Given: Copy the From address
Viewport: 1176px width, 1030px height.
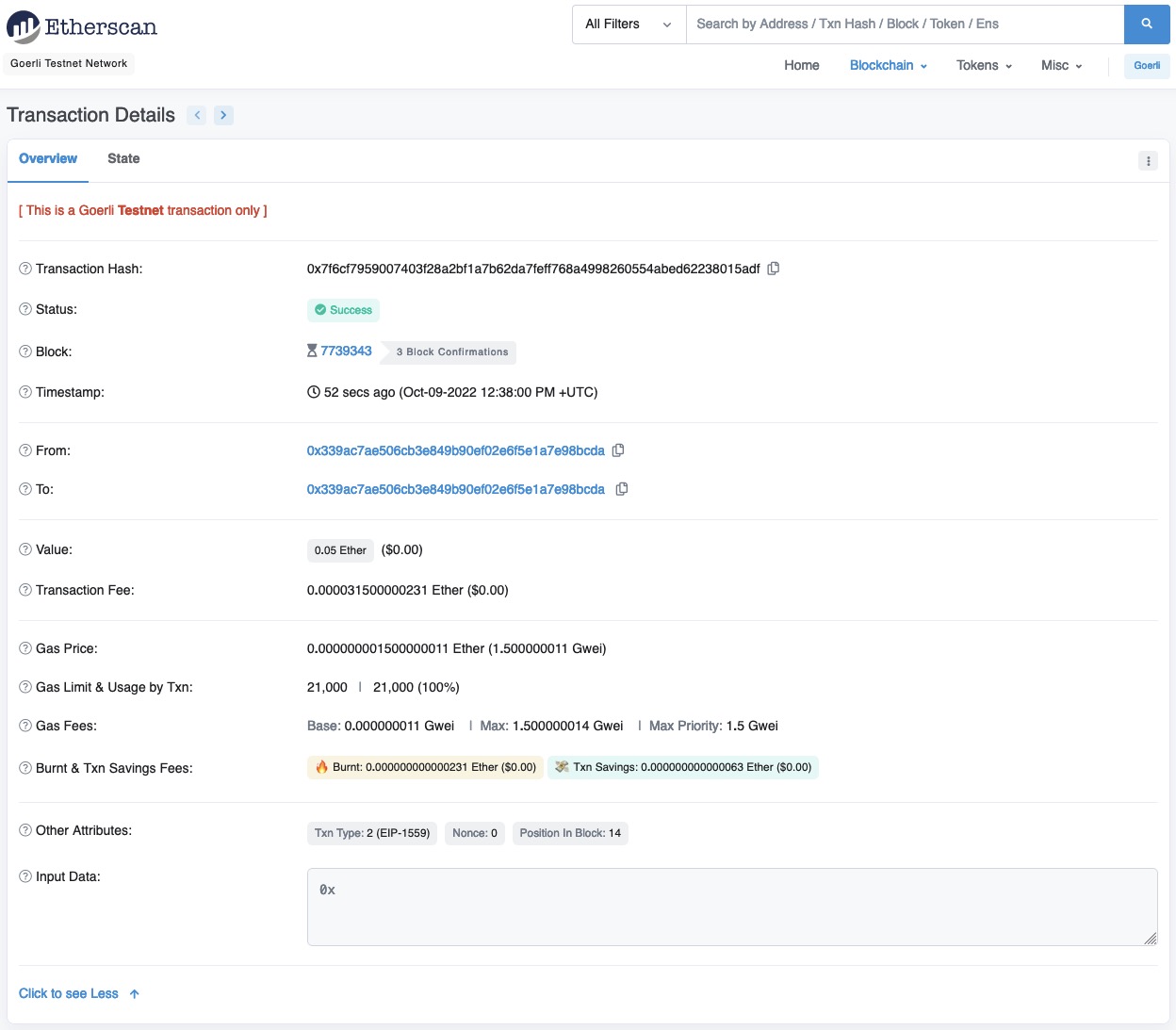Looking at the screenshot, I should (618, 450).
